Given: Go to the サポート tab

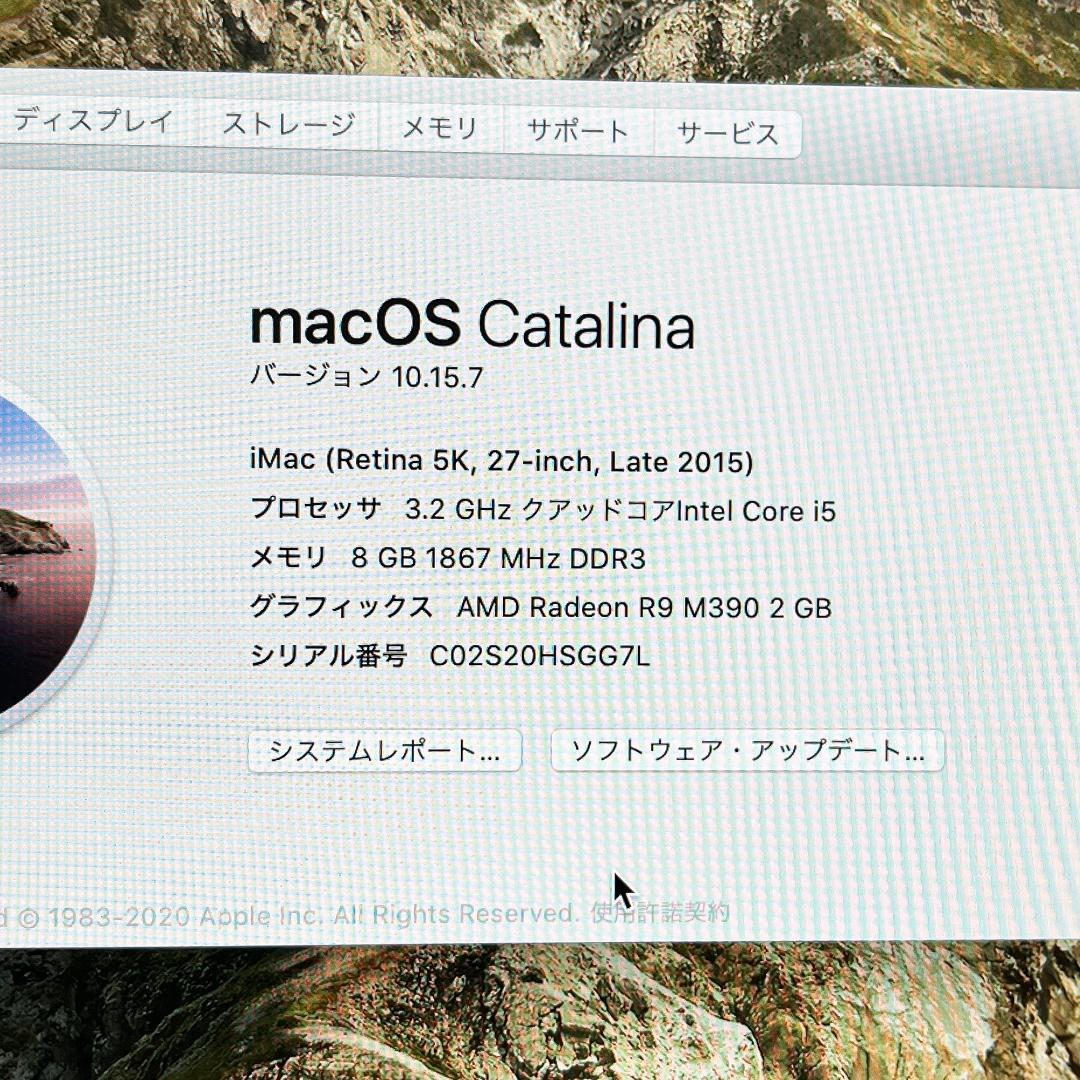Looking at the screenshot, I should coord(577,130).
